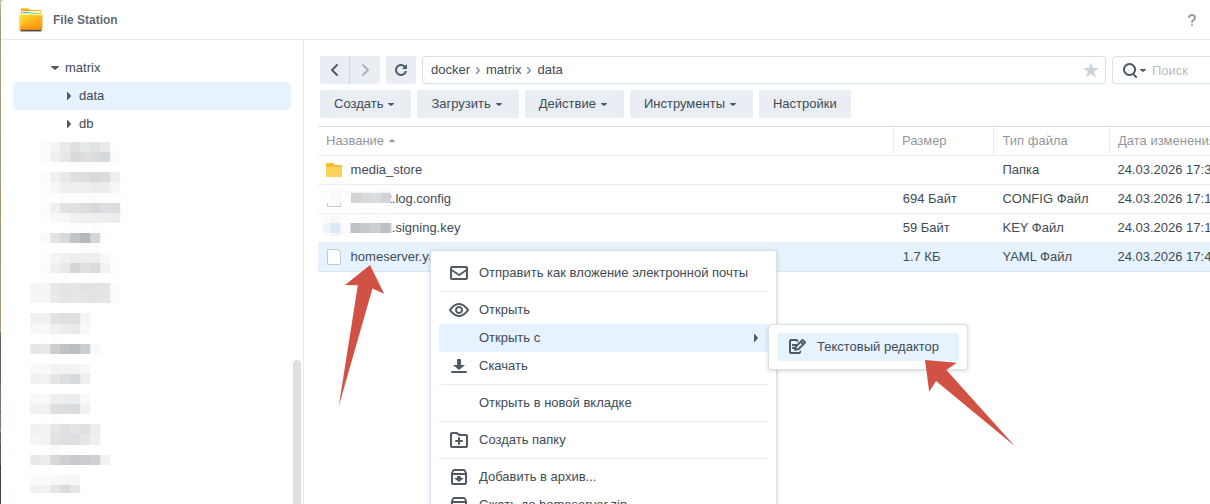
Task: Sort files by Размер column header
Action: [924, 141]
